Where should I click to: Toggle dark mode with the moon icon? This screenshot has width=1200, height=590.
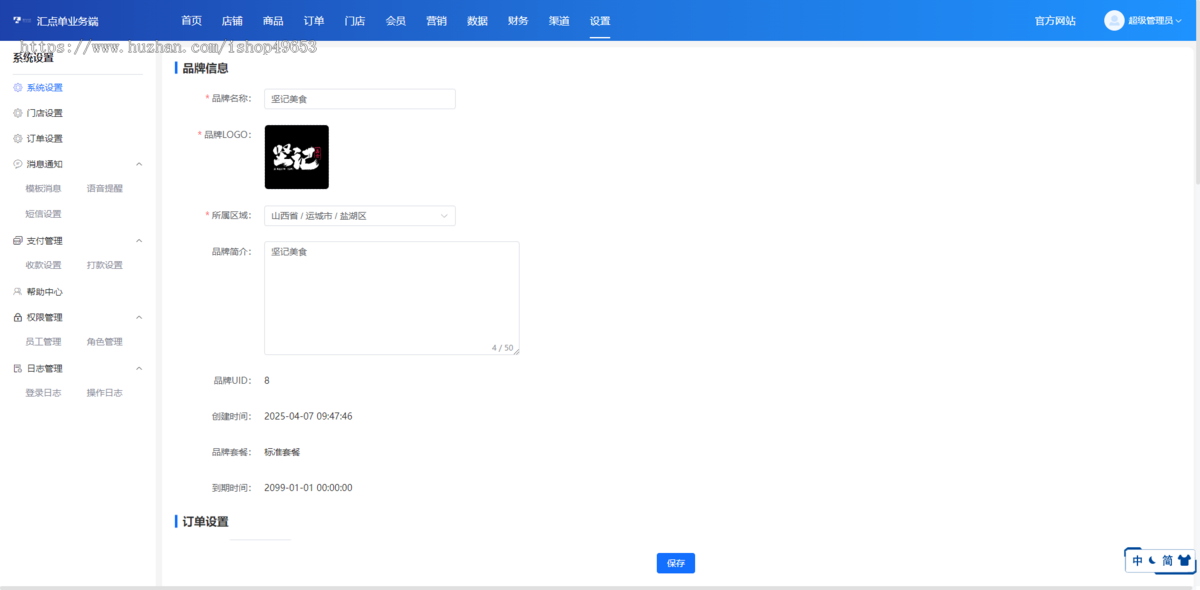[1152, 561]
